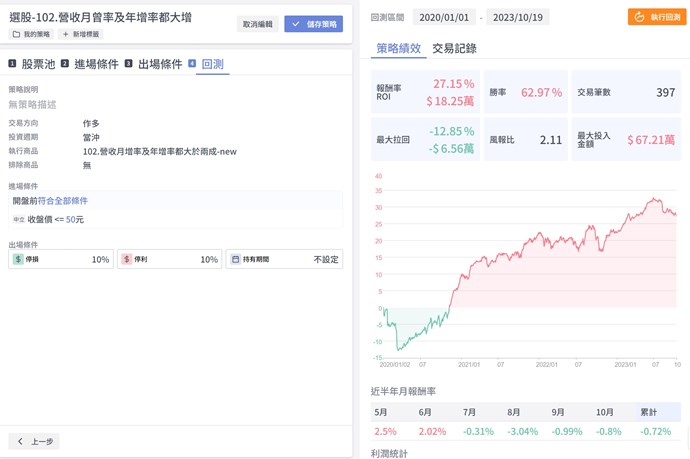Edit the backtest start date 2020/01/01
Viewport: 690px width, 459px height.
point(443,18)
